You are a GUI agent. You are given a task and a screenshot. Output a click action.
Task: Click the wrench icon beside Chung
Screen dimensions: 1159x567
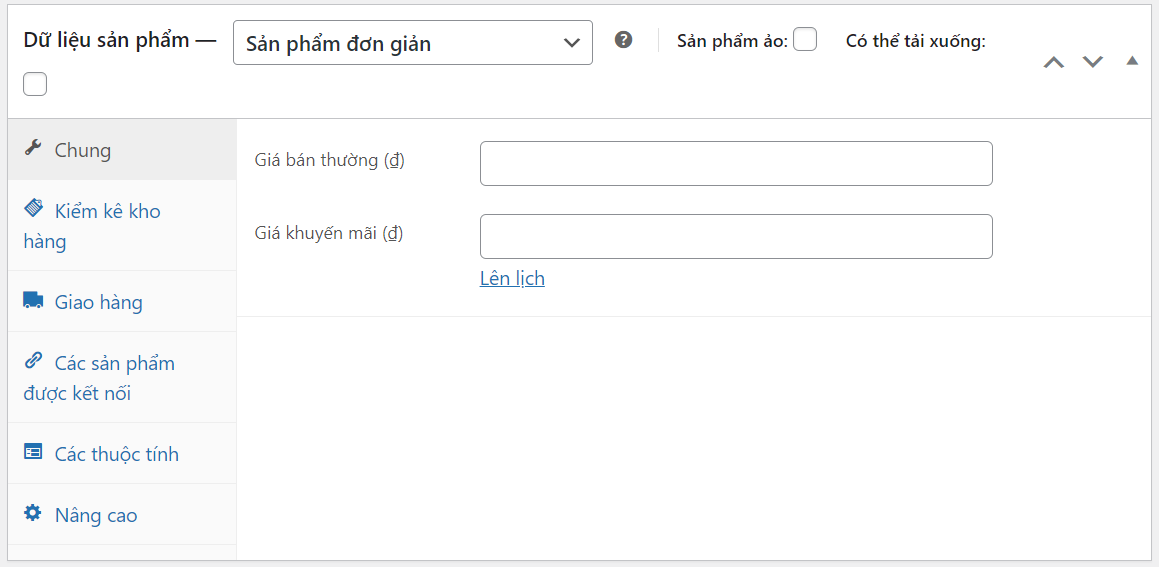click(33, 149)
